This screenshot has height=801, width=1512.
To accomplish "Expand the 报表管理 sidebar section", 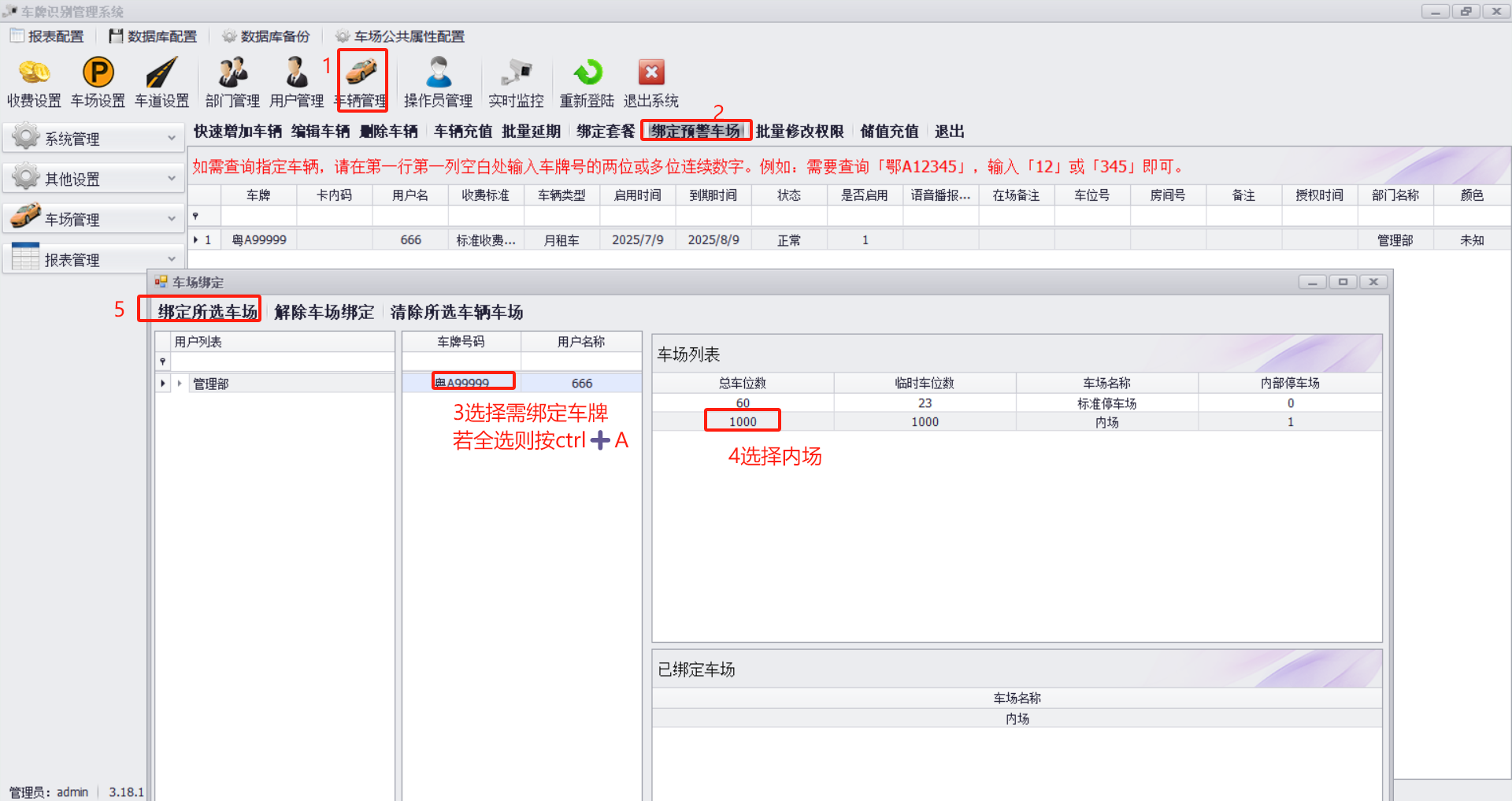I will click(93, 259).
